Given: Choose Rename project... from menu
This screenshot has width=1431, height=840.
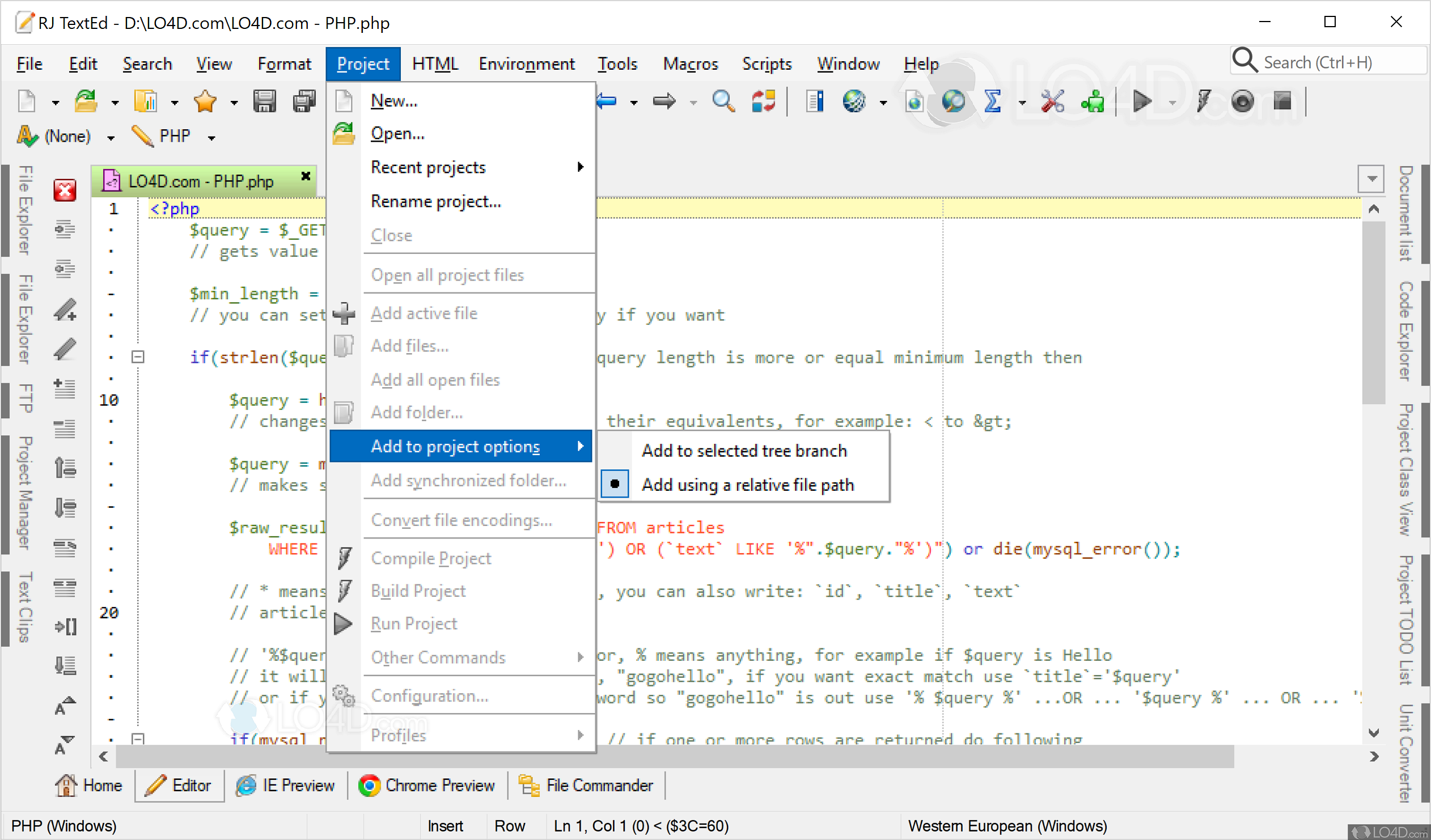Looking at the screenshot, I should [x=435, y=201].
